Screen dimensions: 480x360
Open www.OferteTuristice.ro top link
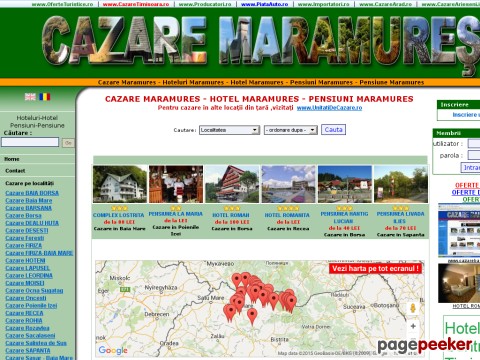[62, 4]
